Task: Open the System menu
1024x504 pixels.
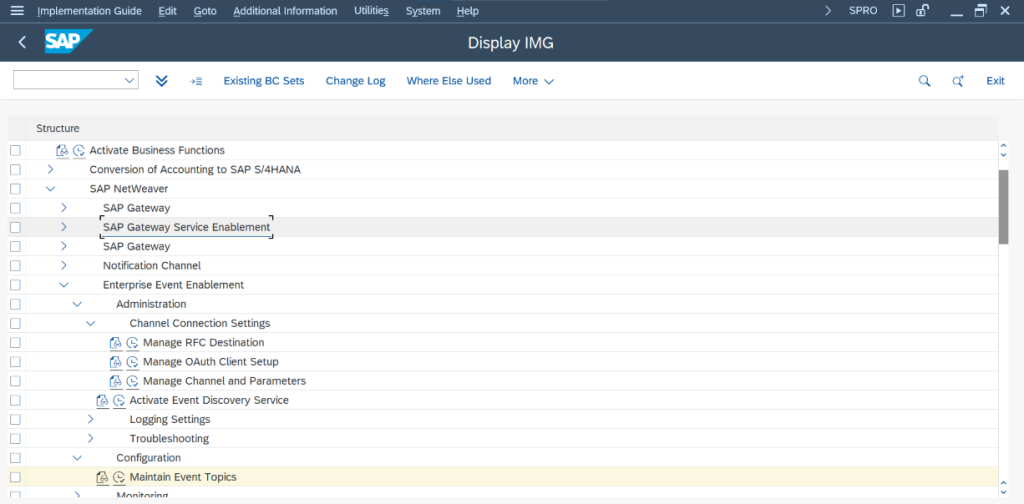Action: point(423,10)
